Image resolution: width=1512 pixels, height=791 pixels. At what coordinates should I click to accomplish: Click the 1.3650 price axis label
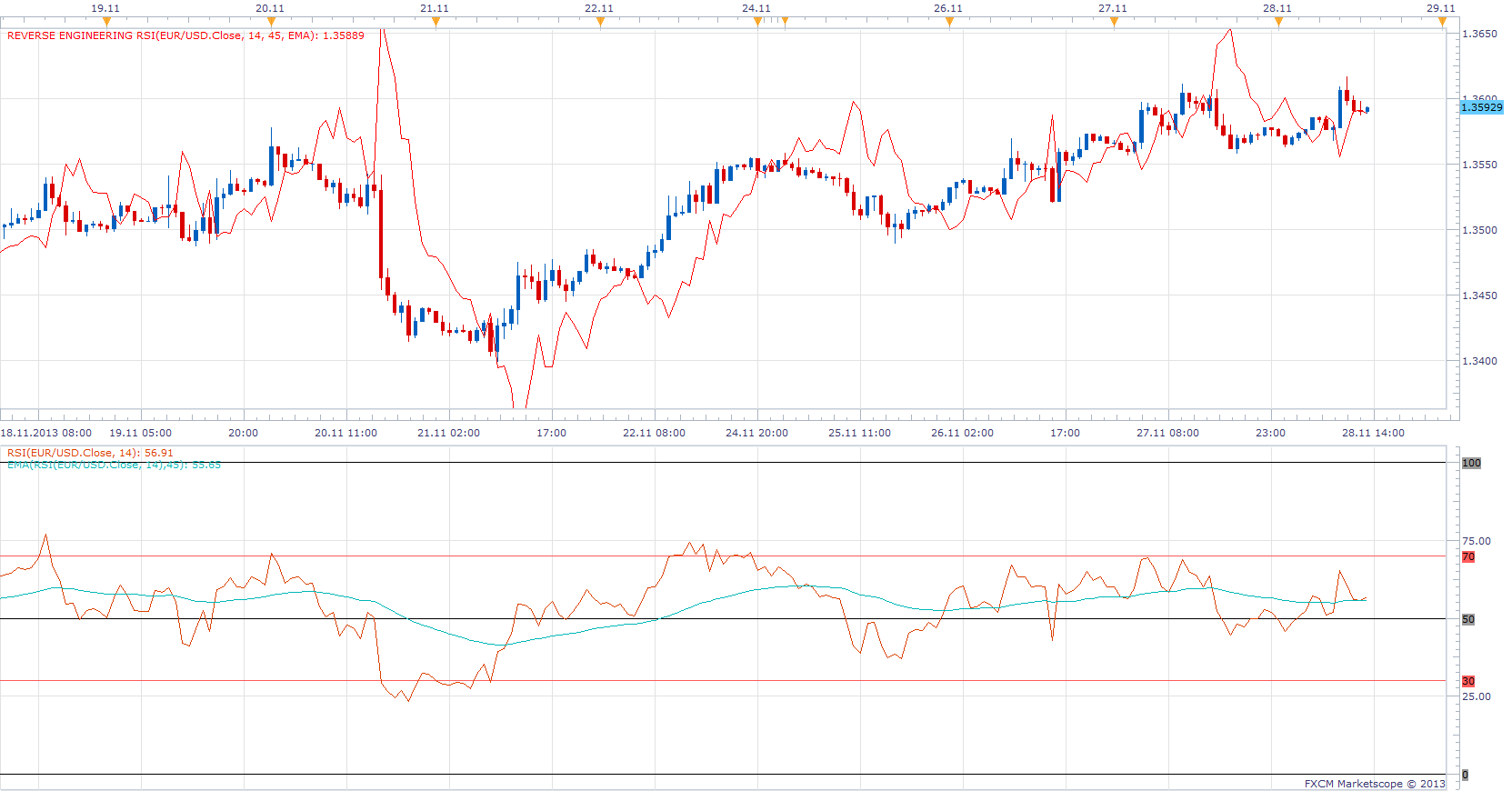pyautogui.click(x=1479, y=34)
